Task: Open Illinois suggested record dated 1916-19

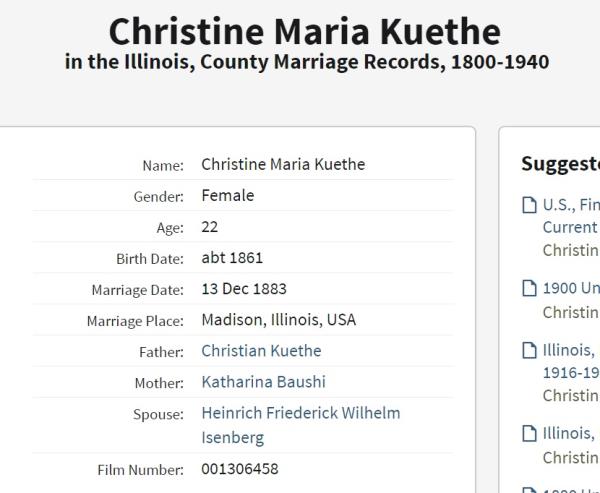Action: pos(570,361)
